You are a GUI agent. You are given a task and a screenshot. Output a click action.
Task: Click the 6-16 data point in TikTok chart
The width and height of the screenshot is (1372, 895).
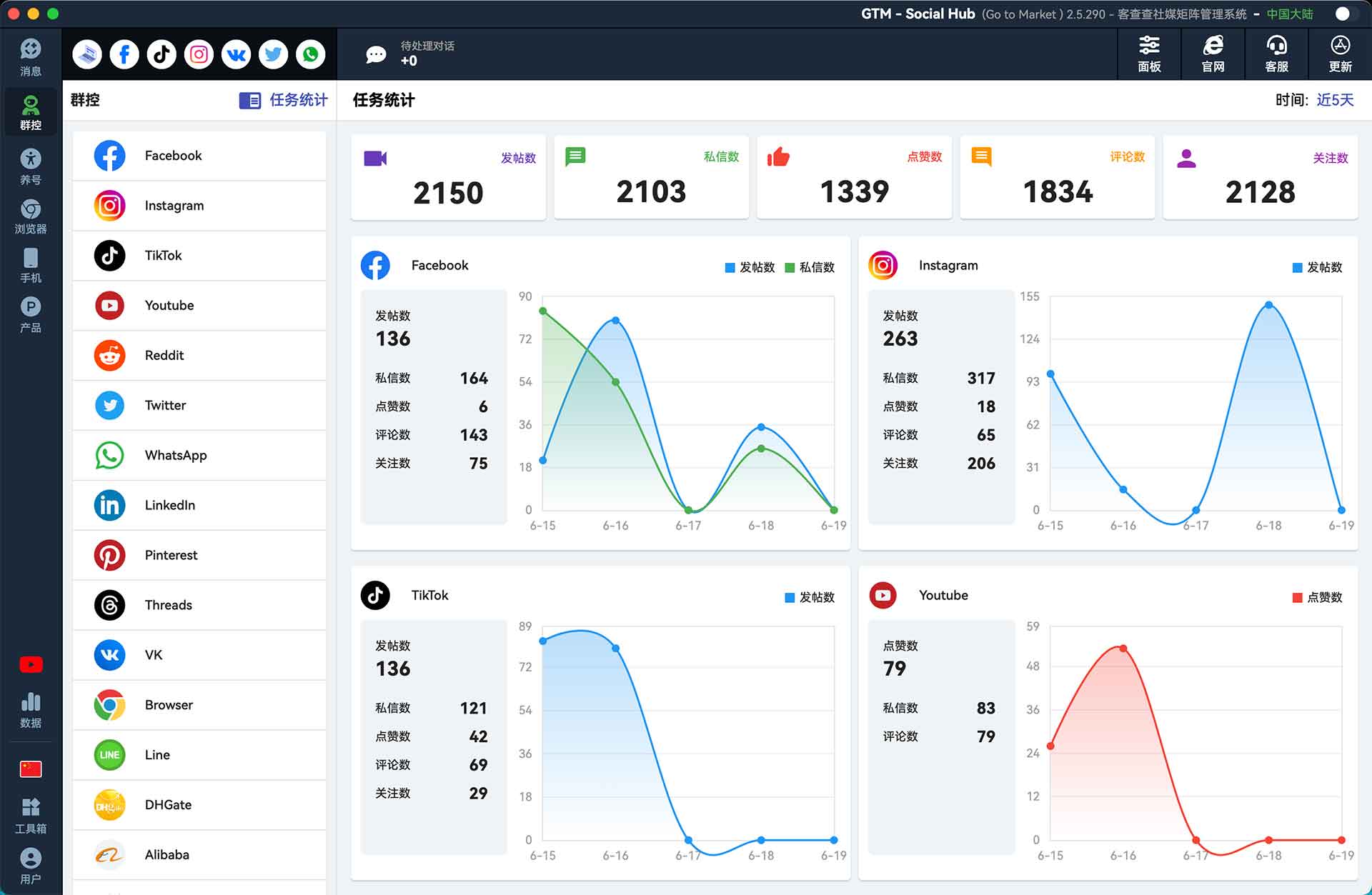pyautogui.click(x=616, y=649)
